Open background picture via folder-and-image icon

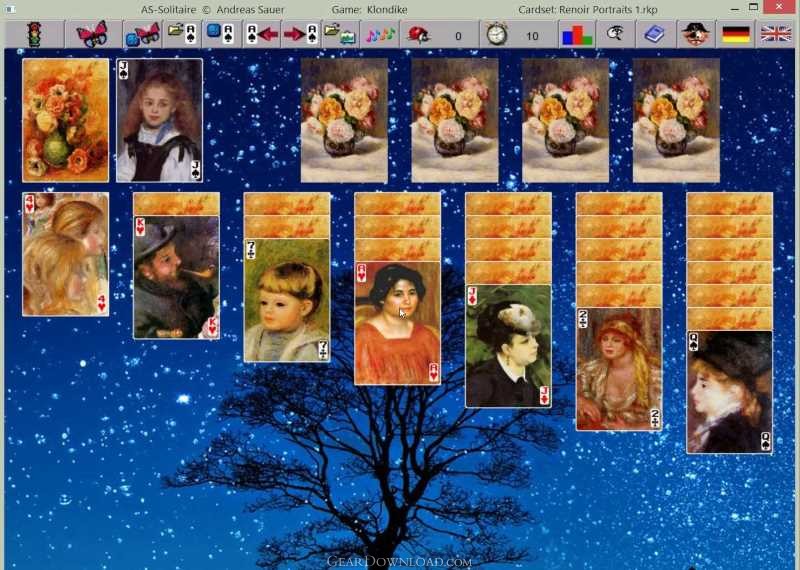(340, 35)
